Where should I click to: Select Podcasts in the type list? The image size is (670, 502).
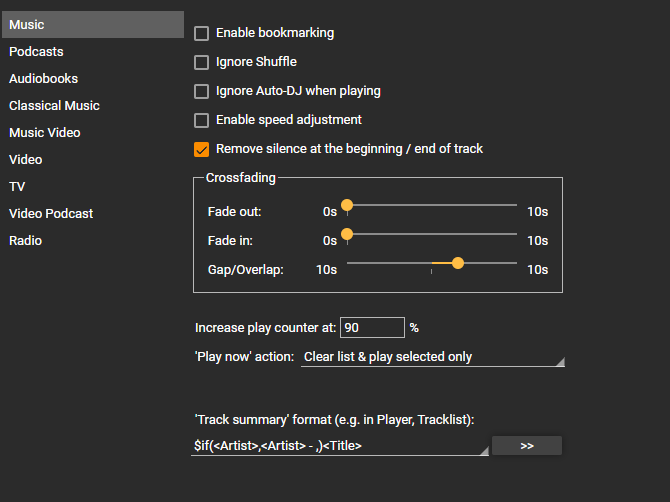click(x=36, y=52)
